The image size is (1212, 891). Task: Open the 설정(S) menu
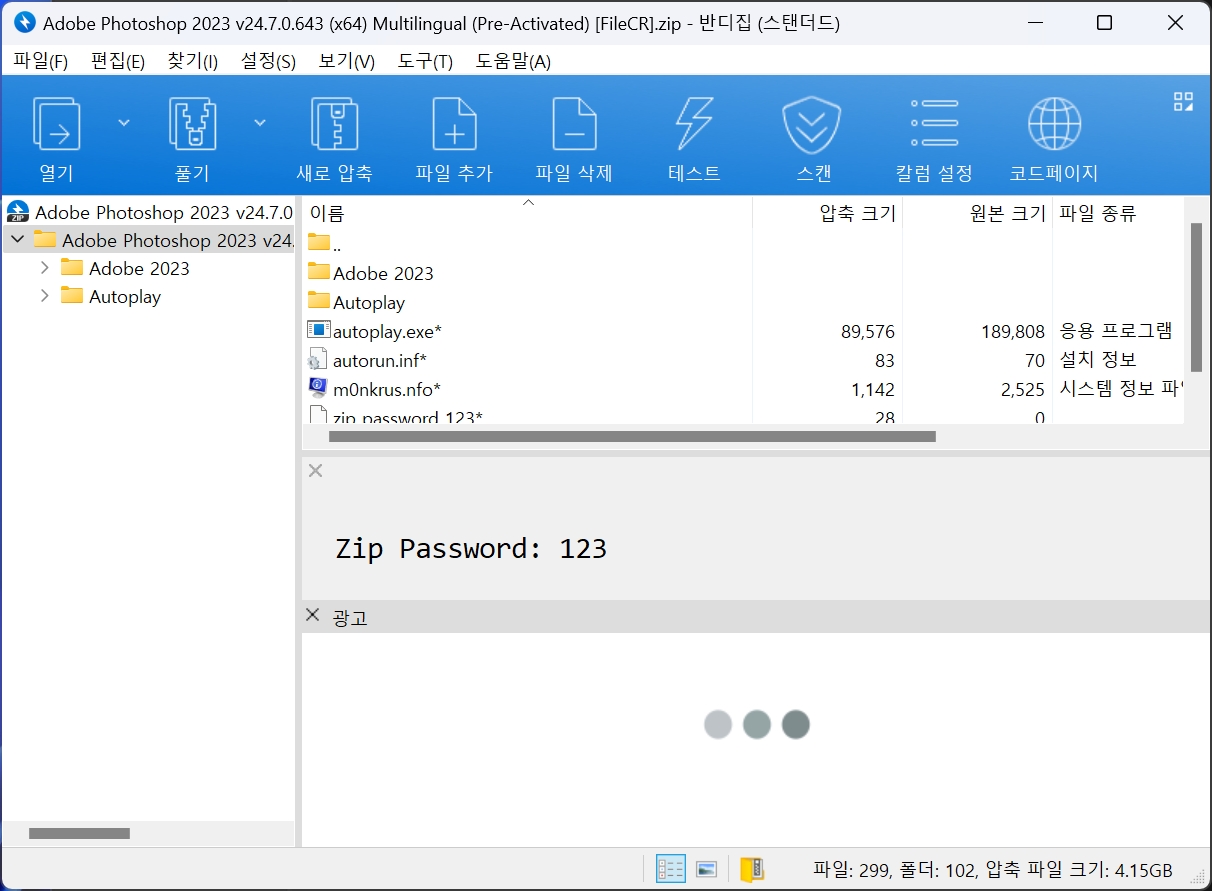pyautogui.click(x=268, y=61)
